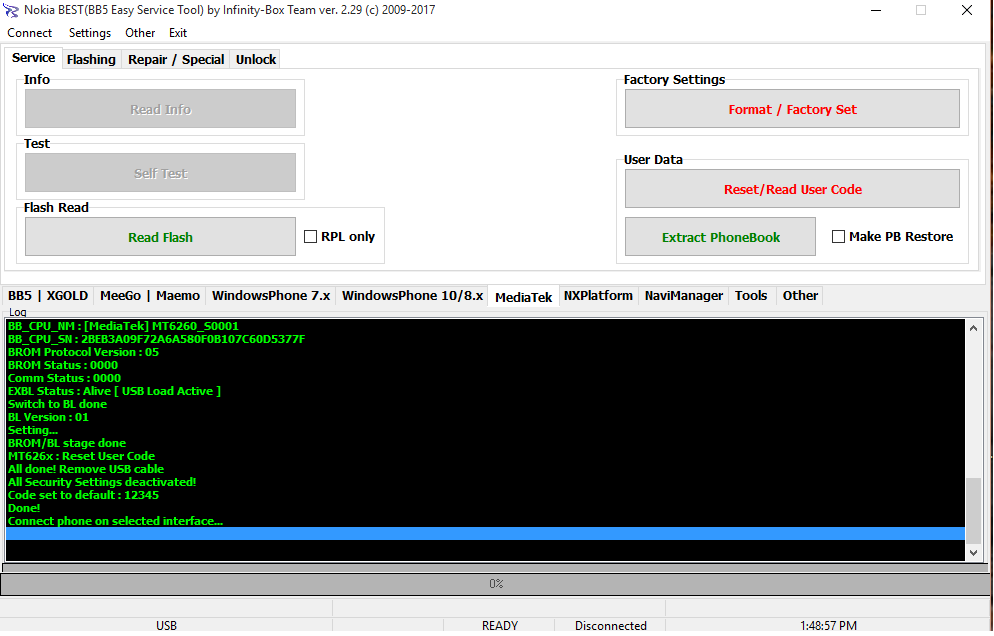Select the BB5 | XGOLD platform tab
The width and height of the screenshot is (994, 636).
pyautogui.click(x=48, y=295)
